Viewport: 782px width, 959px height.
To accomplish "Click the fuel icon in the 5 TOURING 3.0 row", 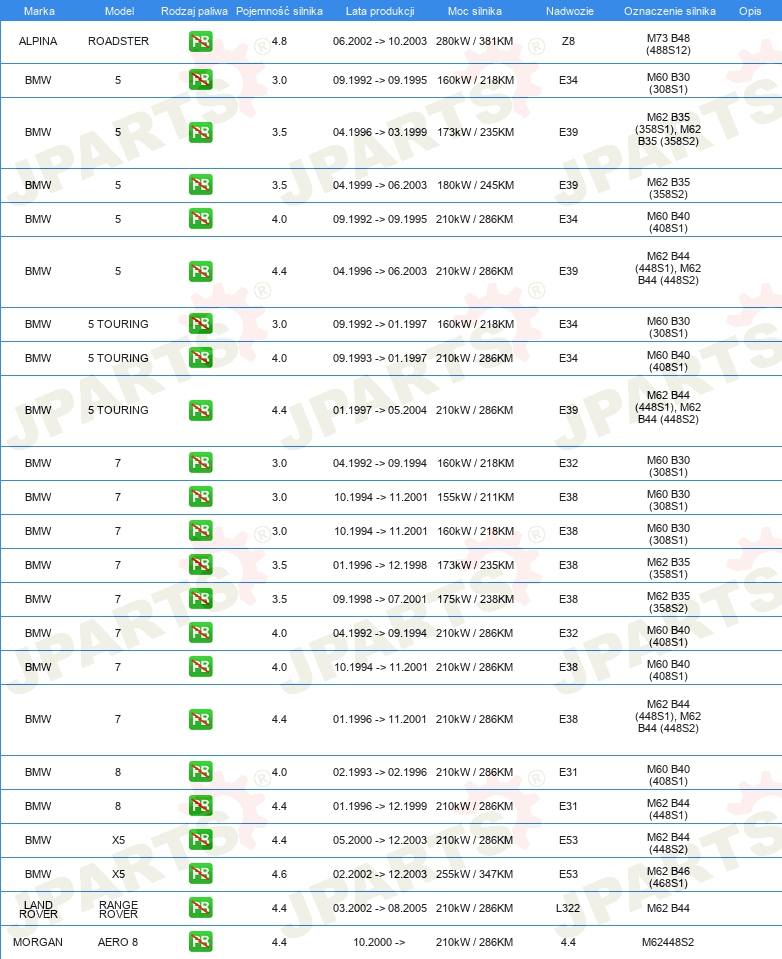I will (x=201, y=324).
